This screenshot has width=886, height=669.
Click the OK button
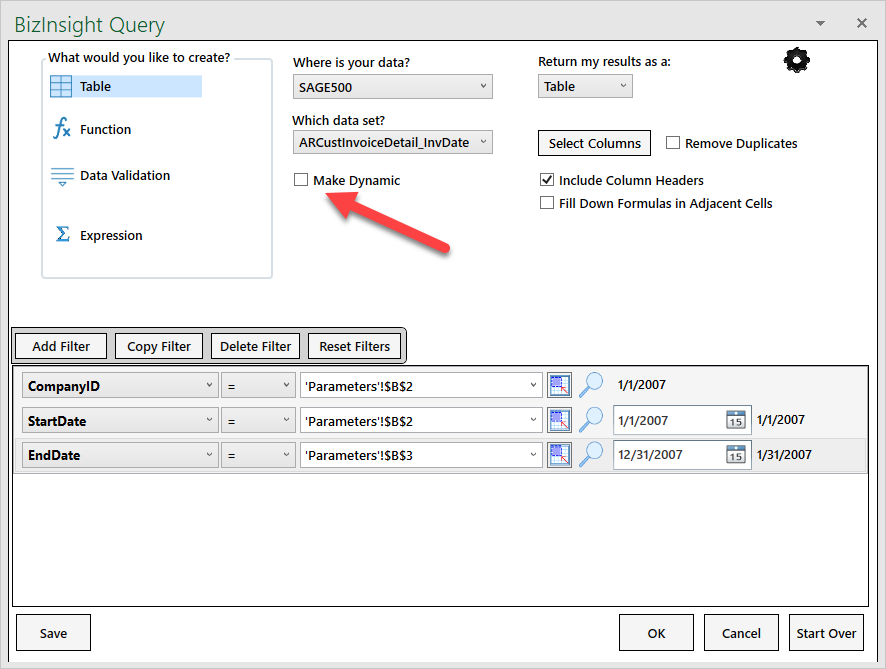click(x=656, y=633)
